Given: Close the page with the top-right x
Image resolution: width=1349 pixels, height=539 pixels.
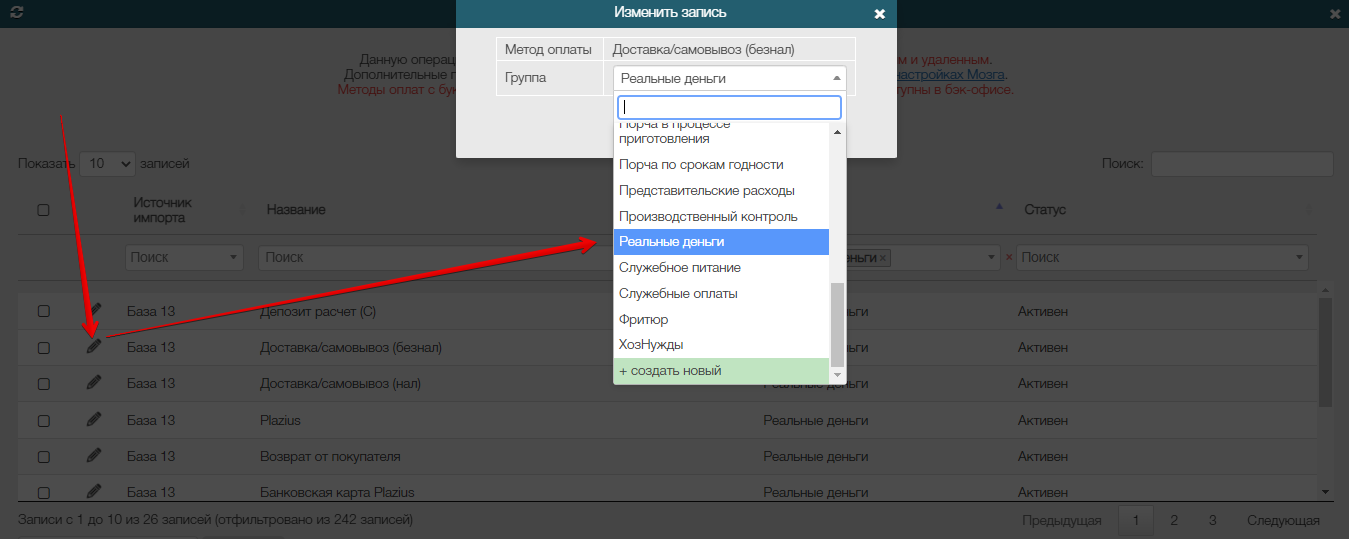Looking at the screenshot, I should pyautogui.click(x=1335, y=14).
